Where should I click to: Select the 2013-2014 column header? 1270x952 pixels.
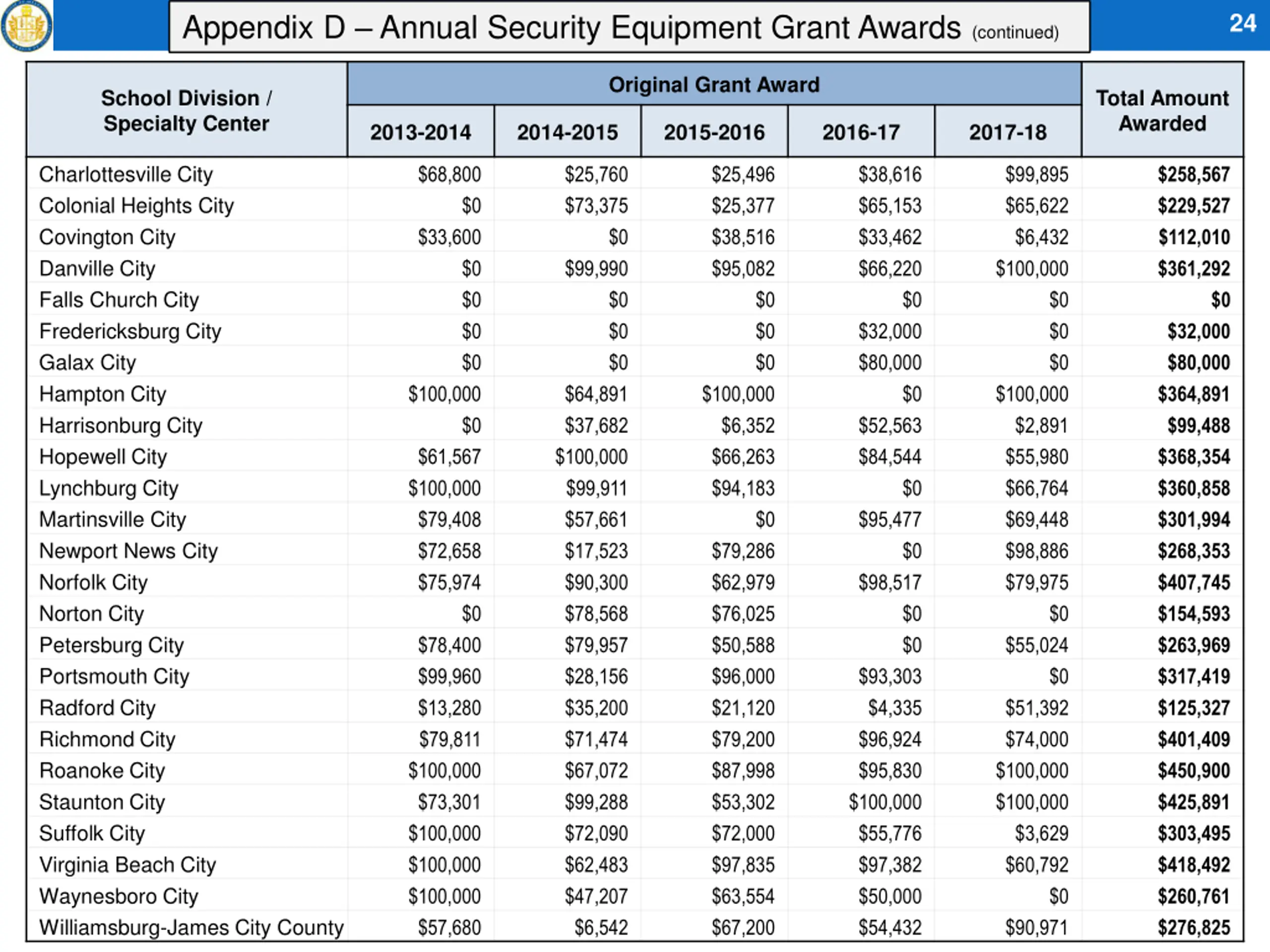[420, 132]
